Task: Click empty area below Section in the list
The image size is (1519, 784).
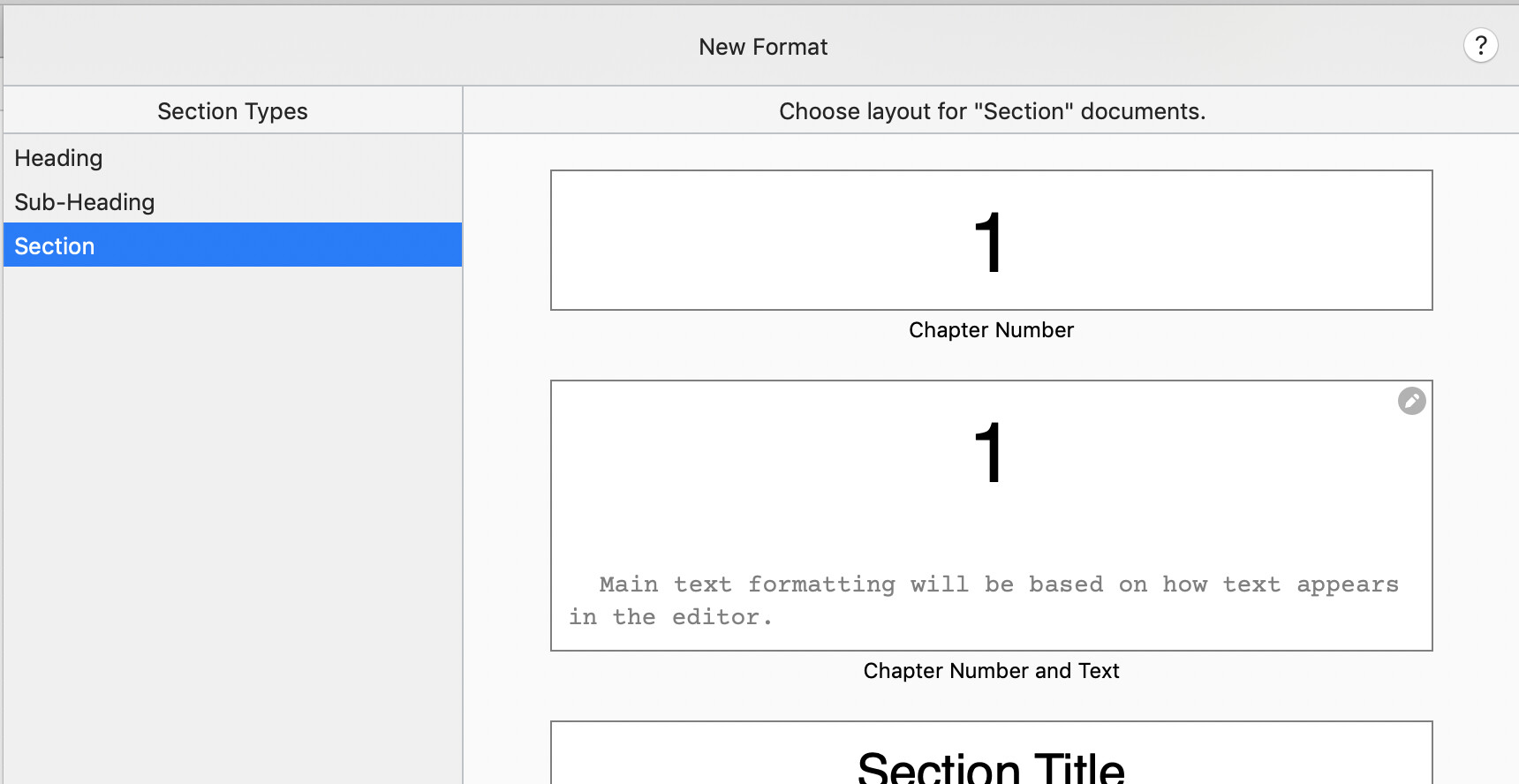Action: (x=233, y=521)
